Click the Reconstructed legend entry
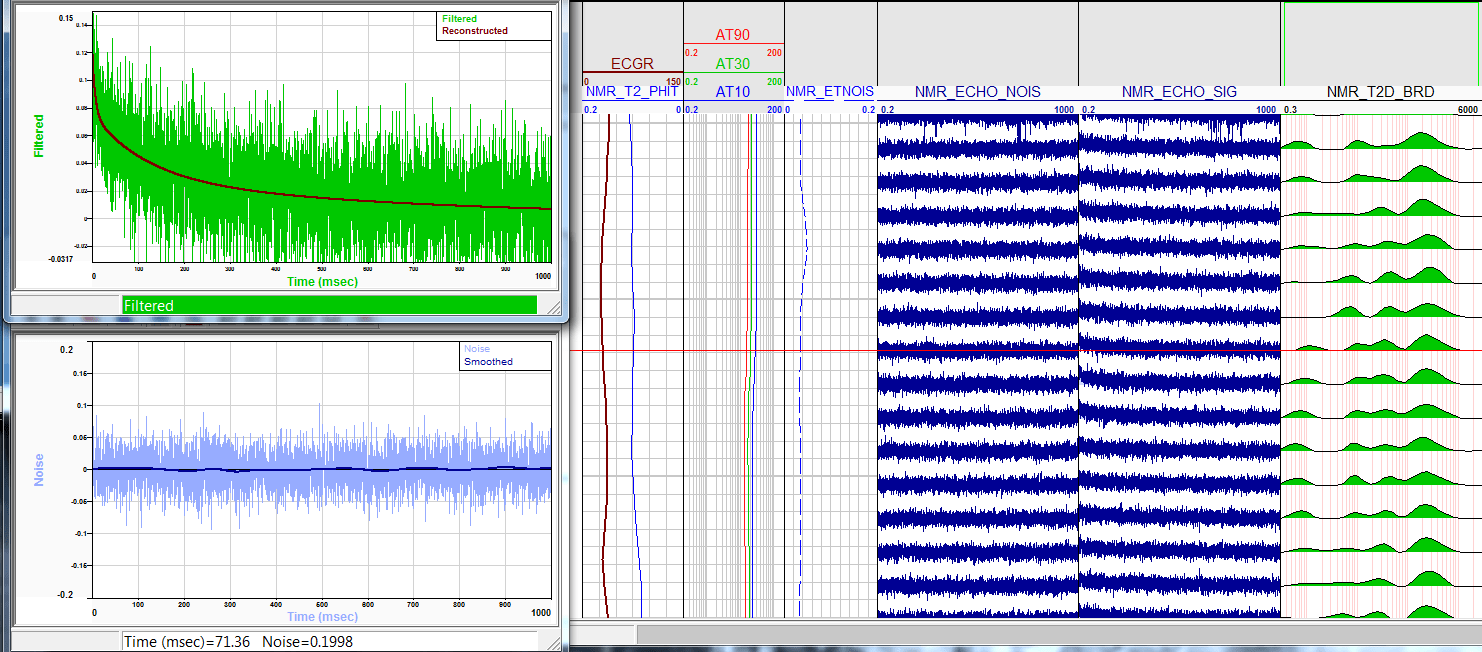 [474, 31]
